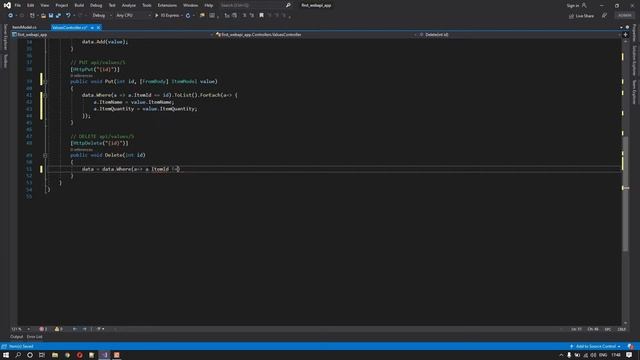
Task: Open the Delete(int id) member dropdown
Action: tap(519, 35)
